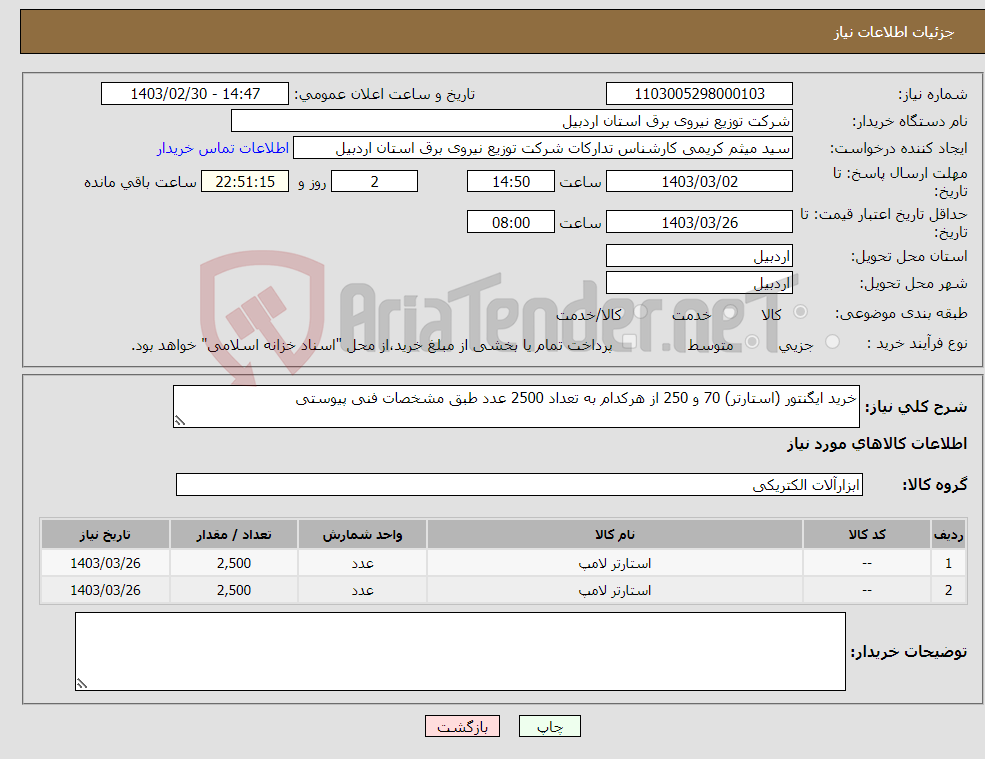The width and height of the screenshot is (985, 759).
Task: Click the delivery city field اردبیل
Action: (699, 283)
